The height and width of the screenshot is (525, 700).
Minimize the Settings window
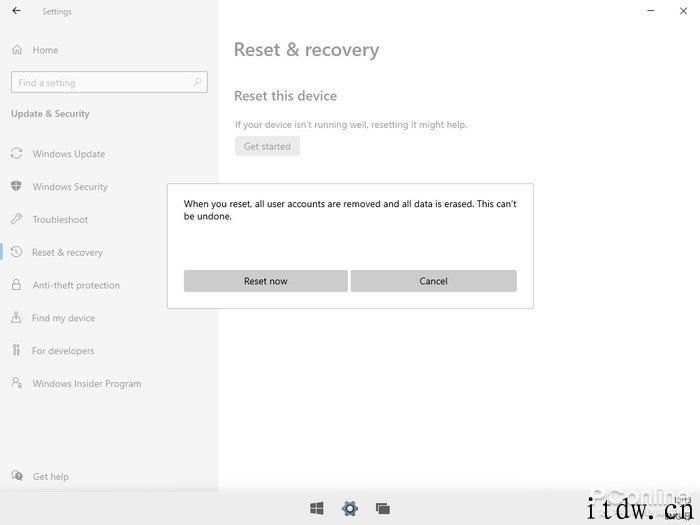pyautogui.click(x=651, y=11)
